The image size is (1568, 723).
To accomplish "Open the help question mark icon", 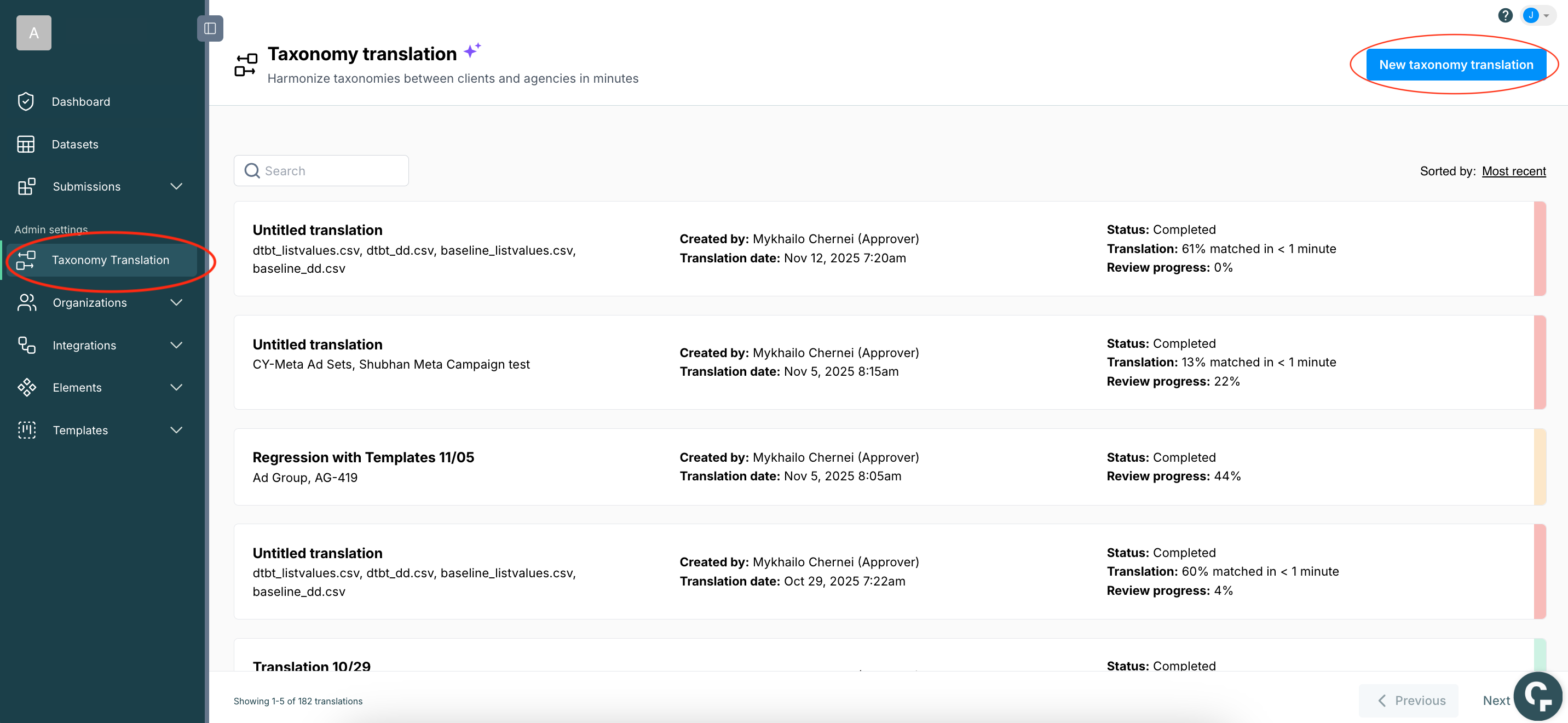I will [x=1506, y=15].
